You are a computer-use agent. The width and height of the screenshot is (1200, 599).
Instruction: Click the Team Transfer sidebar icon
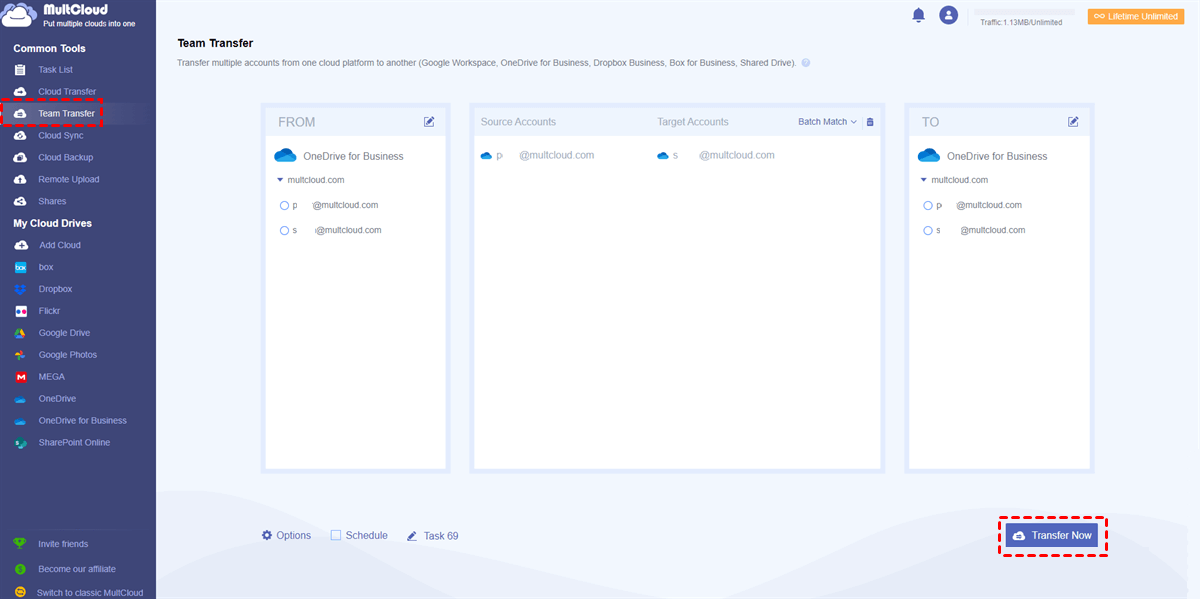point(20,114)
